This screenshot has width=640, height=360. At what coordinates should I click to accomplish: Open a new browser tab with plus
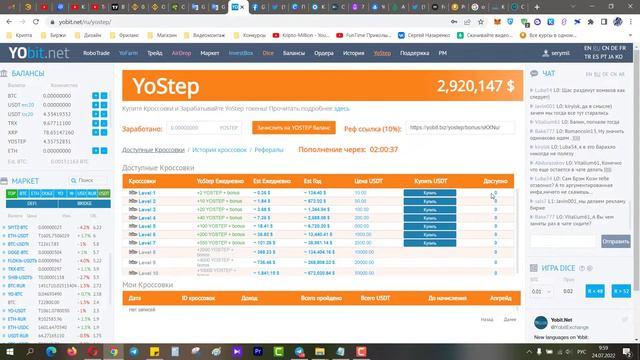click(537, 7)
